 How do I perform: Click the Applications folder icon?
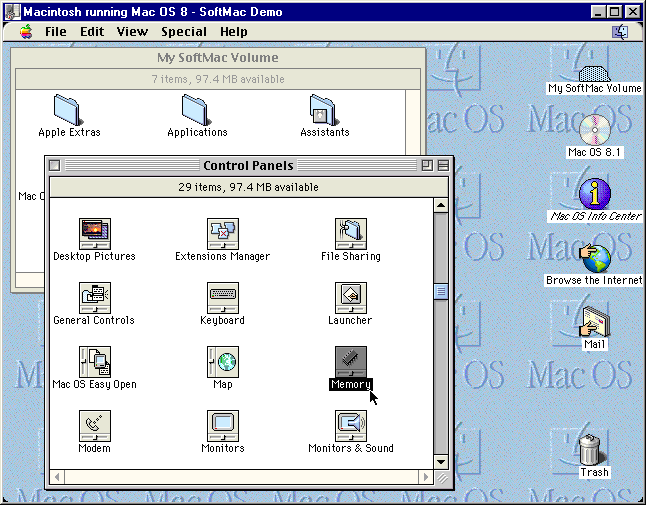[197, 110]
